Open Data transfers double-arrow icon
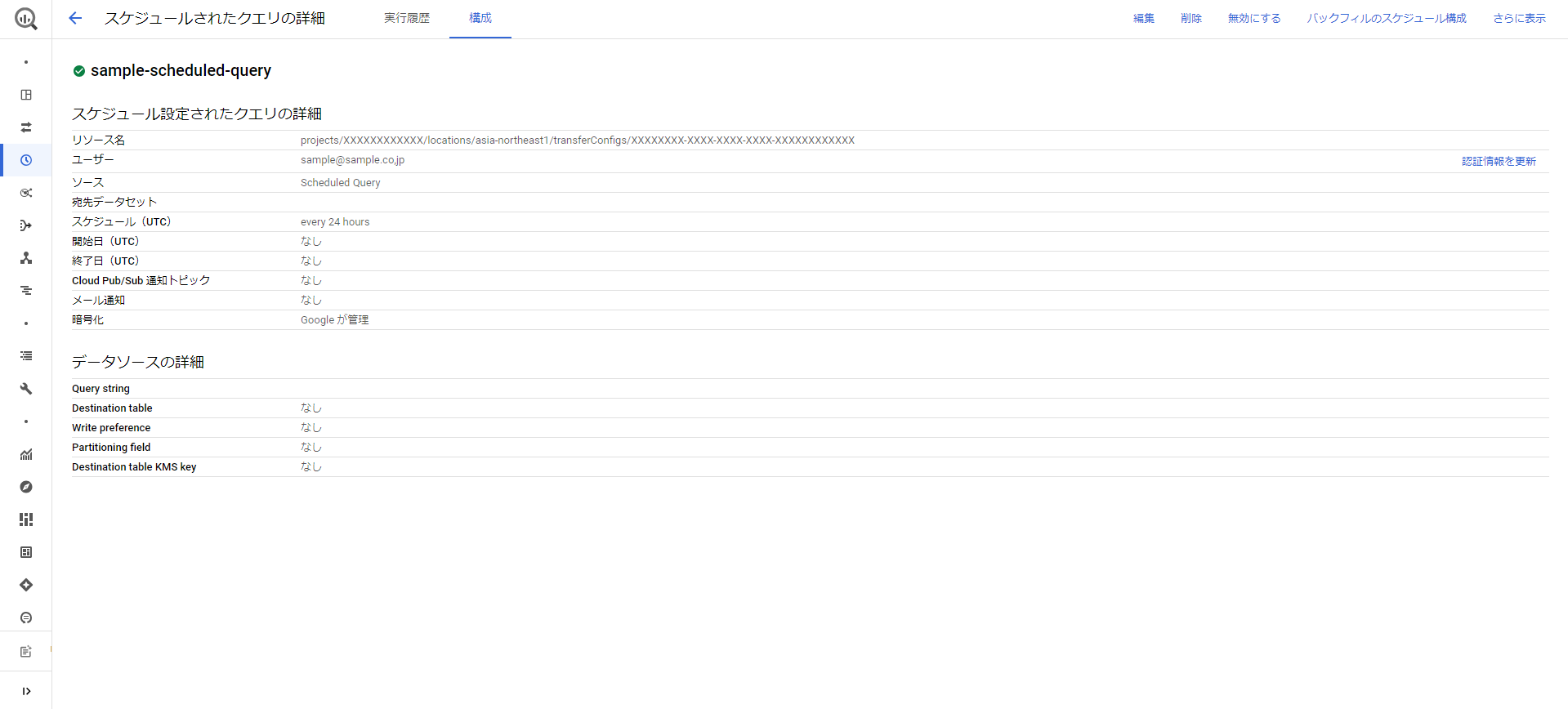 coord(26,127)
